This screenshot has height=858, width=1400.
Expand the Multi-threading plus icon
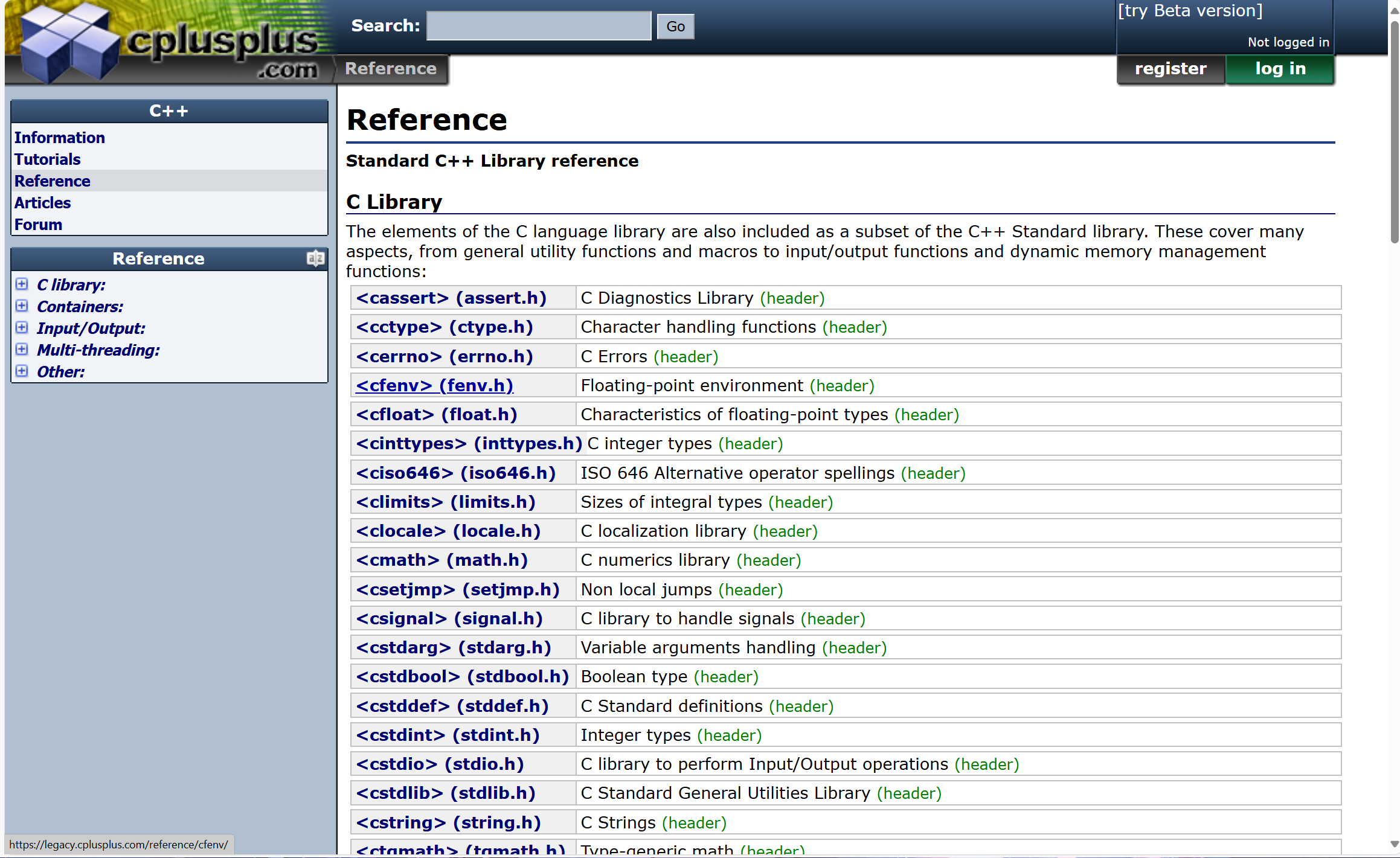point(22,350)
